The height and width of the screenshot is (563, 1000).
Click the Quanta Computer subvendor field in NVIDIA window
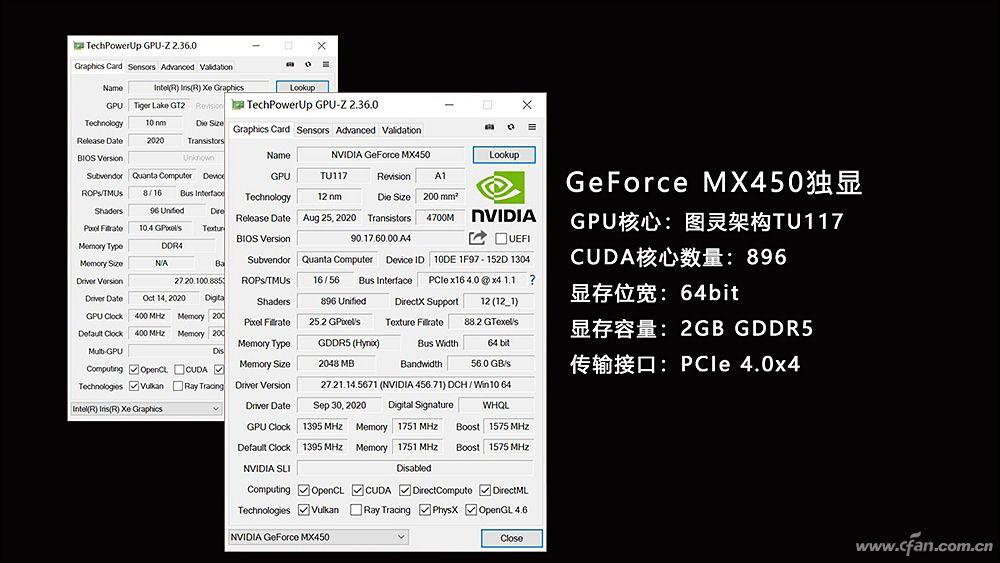[x=337, y=260]
